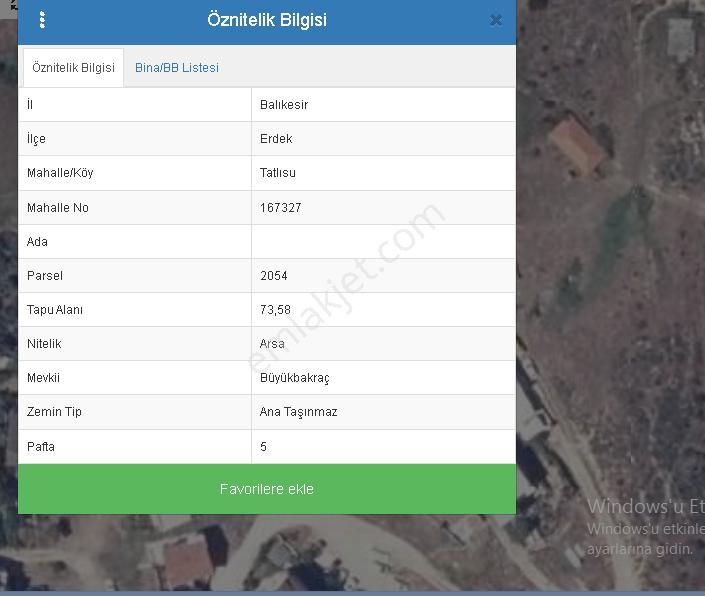Click the Mahalle No label cell
The height and width of the screenshot is (596, 705).
[x=135, y=208]
